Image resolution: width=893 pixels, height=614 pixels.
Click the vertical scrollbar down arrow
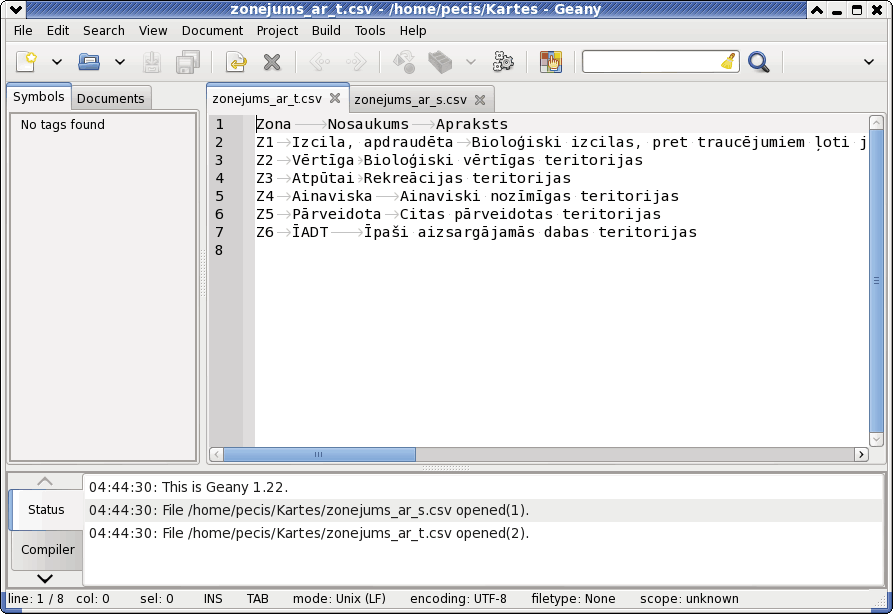(876, 439)
